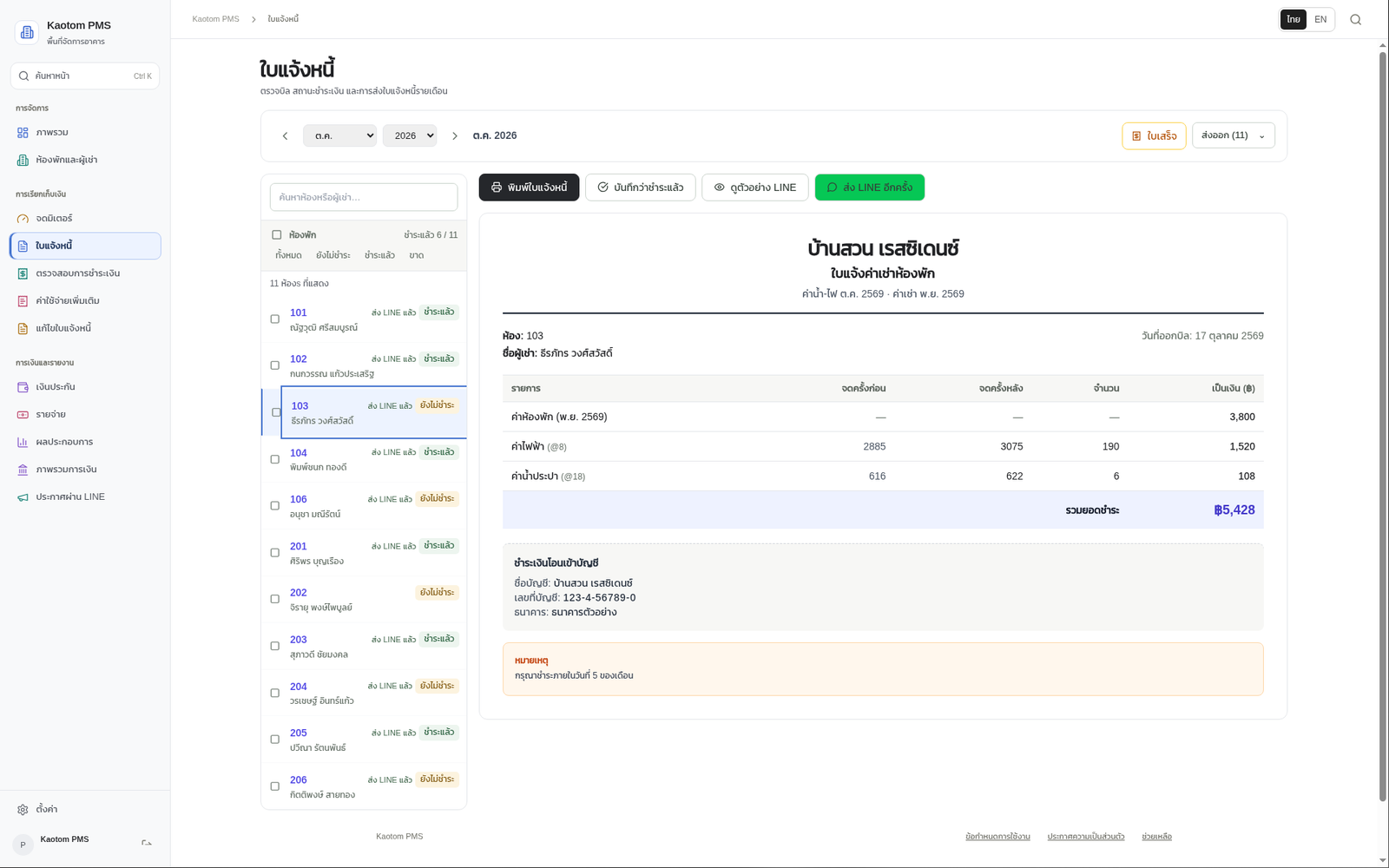Image resolution: width=1389 pixels, height=868 pixels.
Task: Open the month dropdown showing ต.ค.
Action: point(339,135)
